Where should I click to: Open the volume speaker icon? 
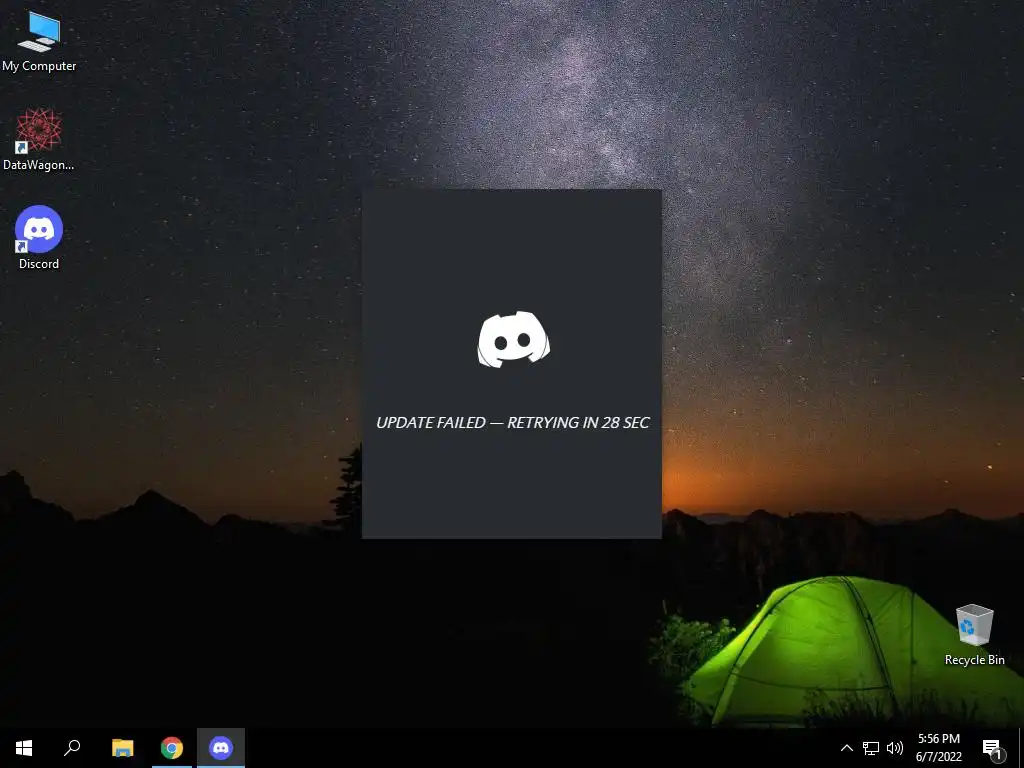click(895, 748)
